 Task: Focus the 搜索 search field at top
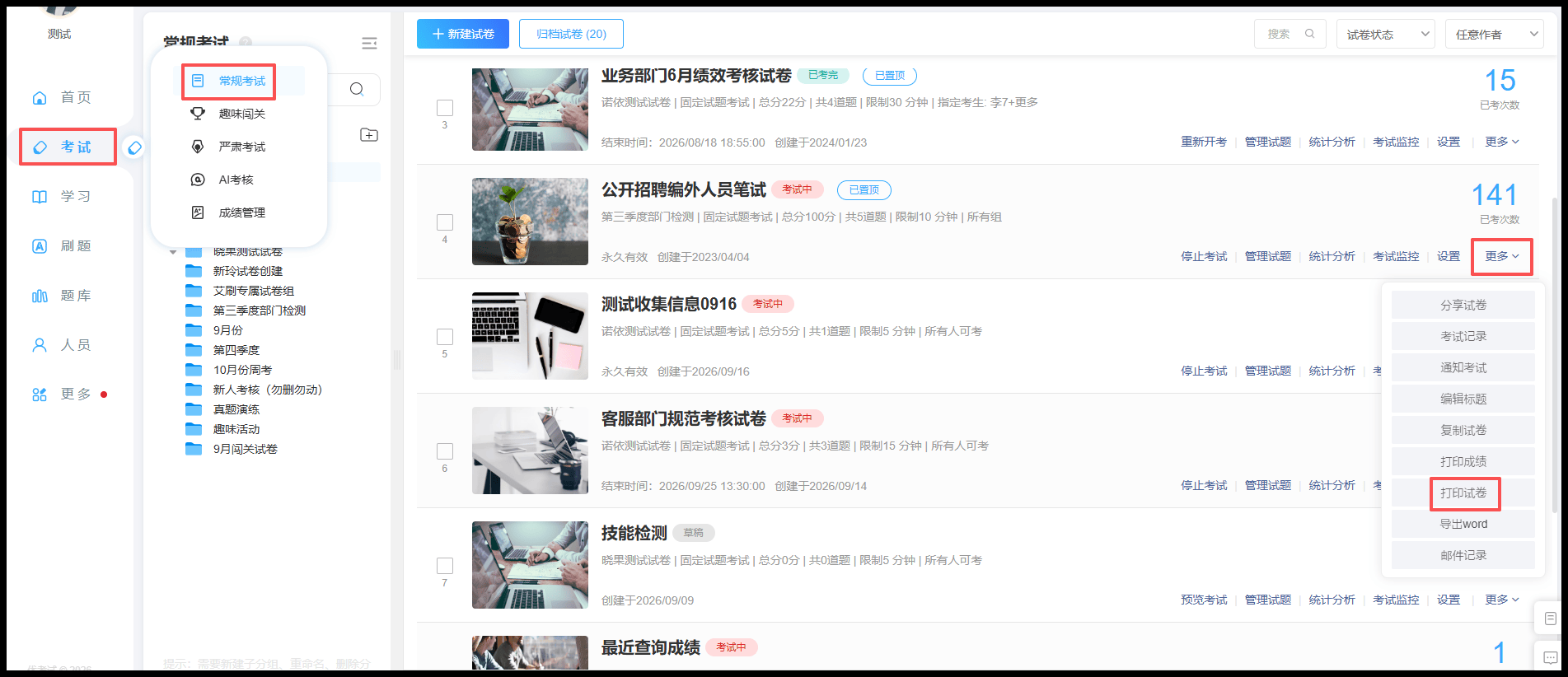[x=1290, y=34]
